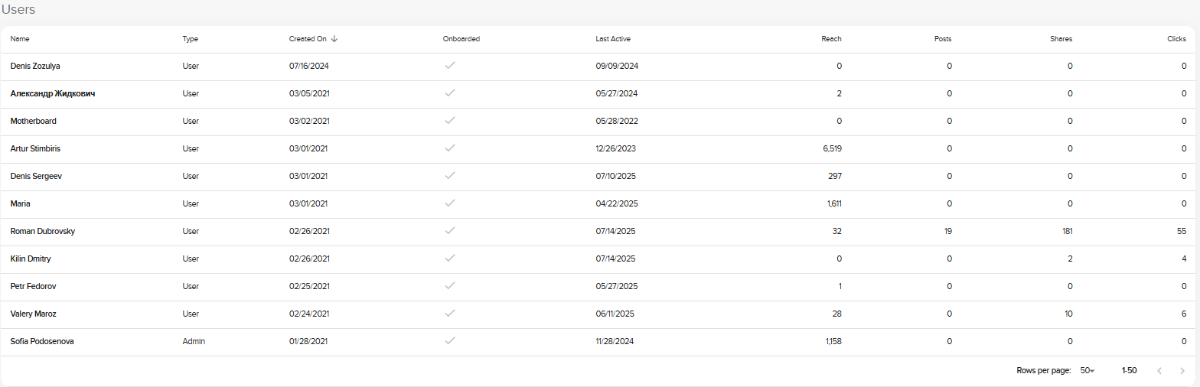Open user Denis Zozulya

click(x=35, y=66)
